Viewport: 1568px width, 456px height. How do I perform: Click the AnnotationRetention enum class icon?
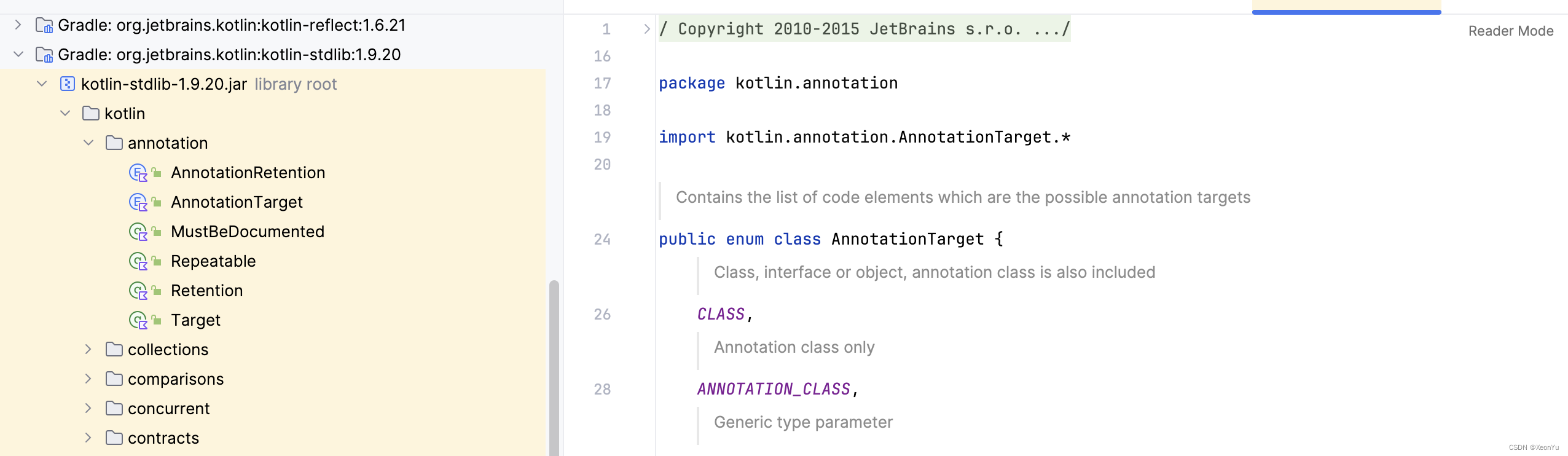click(138, 173)
